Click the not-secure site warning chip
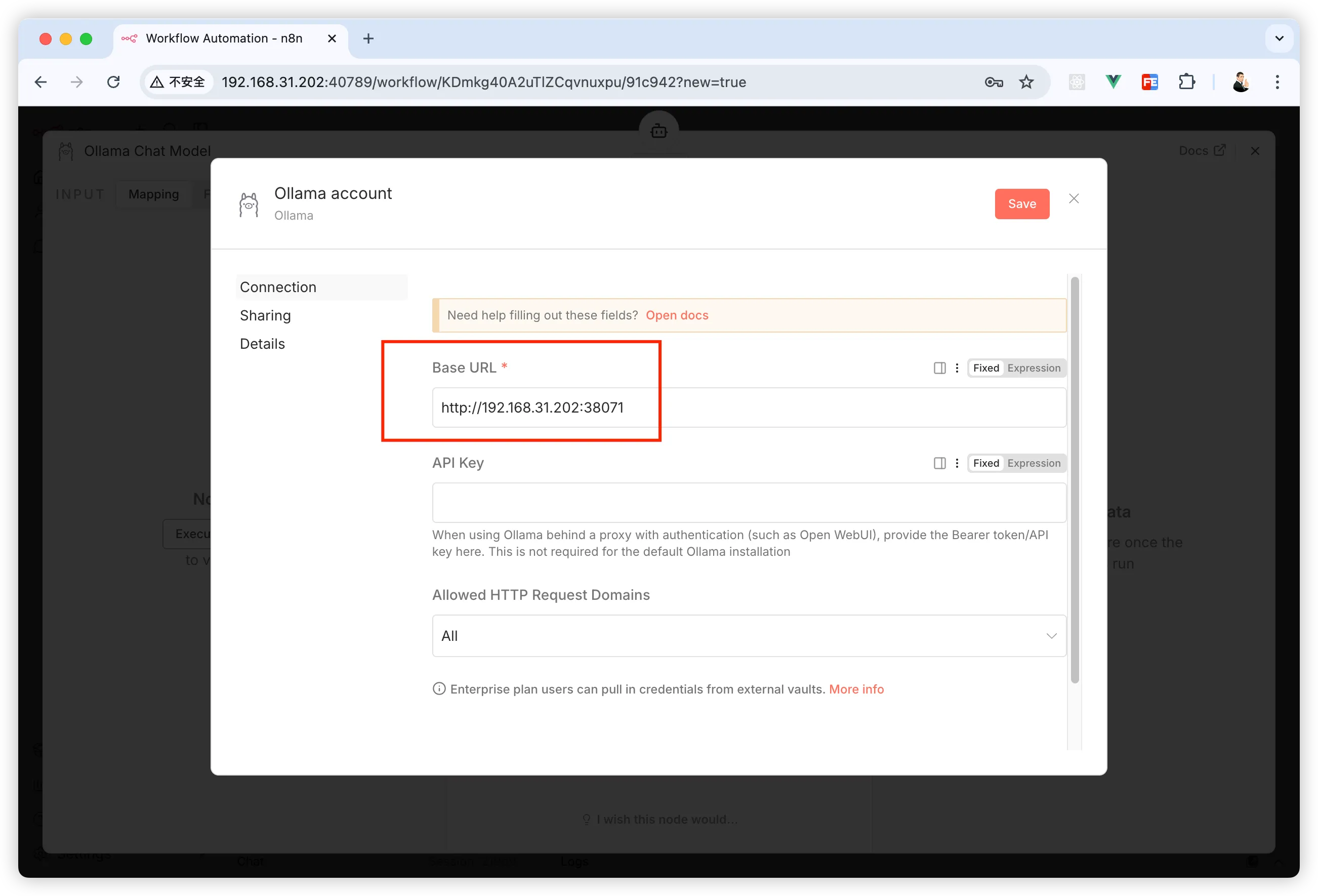 pyautogui.click(x=178, y=82)
